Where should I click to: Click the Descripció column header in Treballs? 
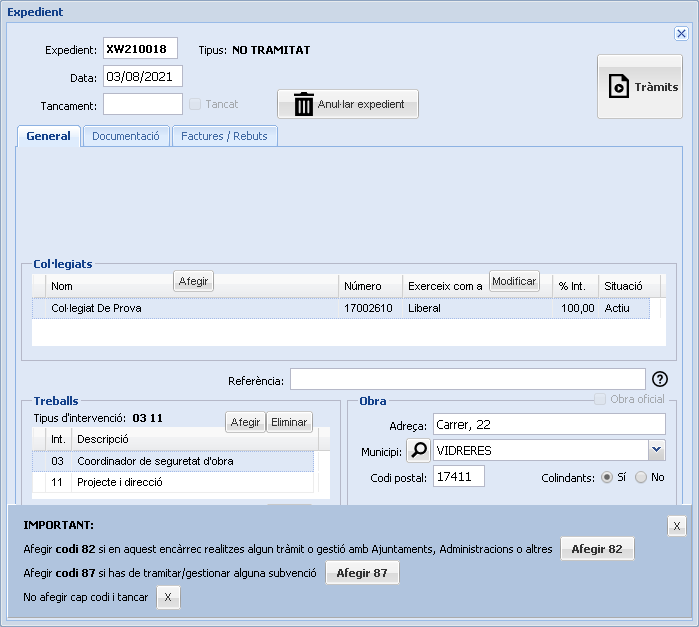point(195,439)
